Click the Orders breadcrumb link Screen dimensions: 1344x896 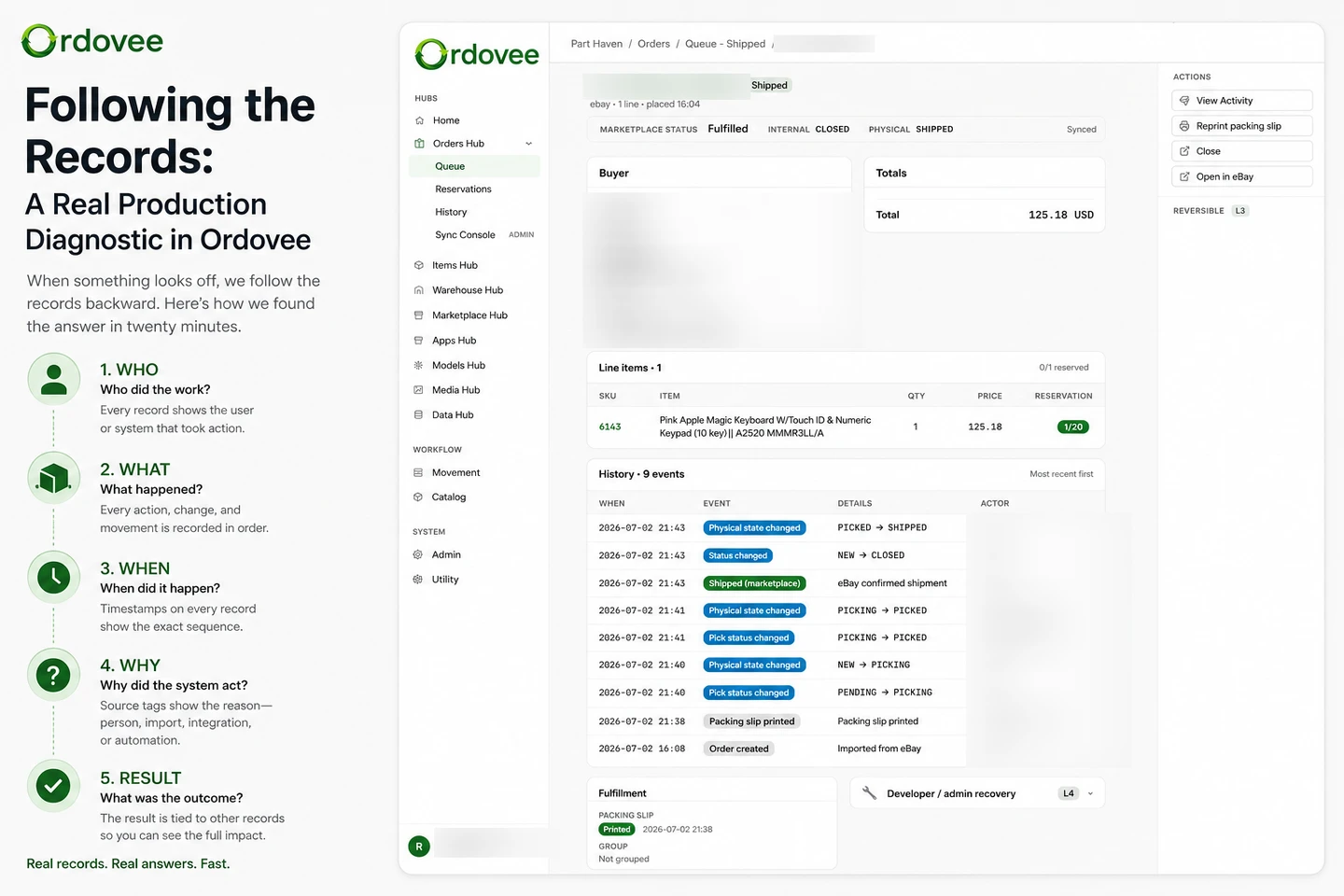click(653, 44)
